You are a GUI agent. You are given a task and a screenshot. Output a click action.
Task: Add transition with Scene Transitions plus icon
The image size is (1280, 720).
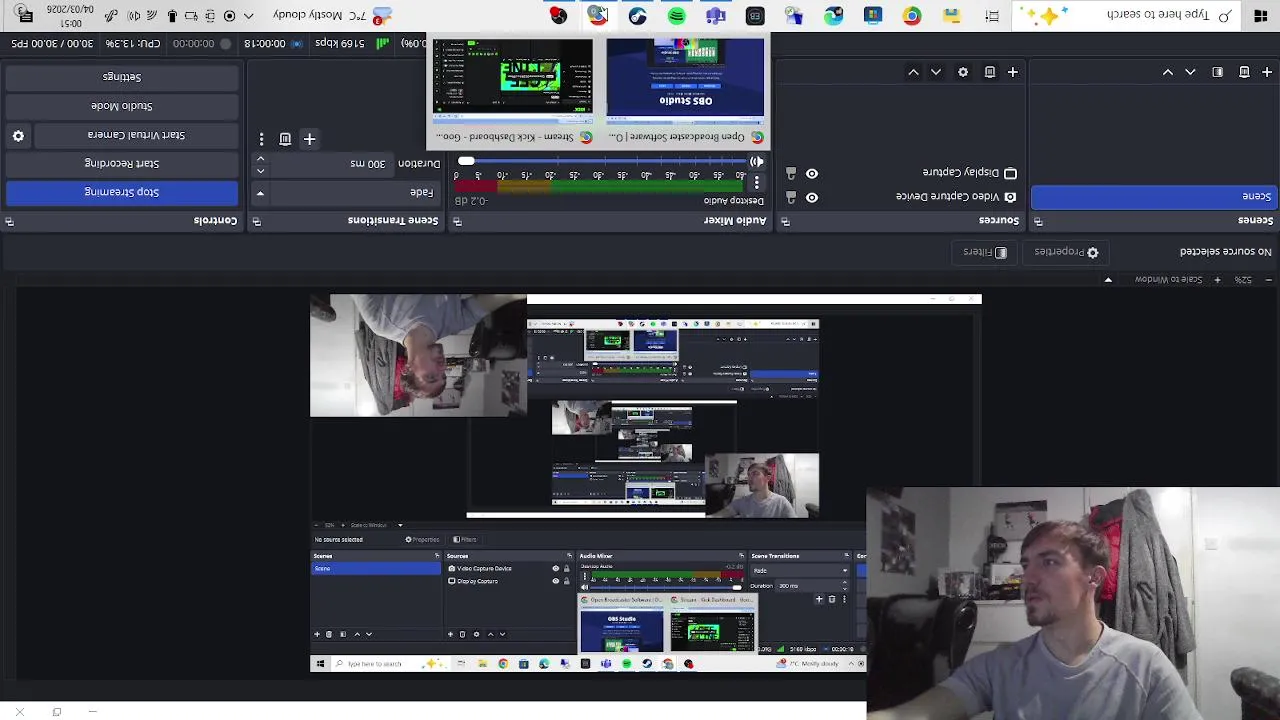[x=309, y=139]
